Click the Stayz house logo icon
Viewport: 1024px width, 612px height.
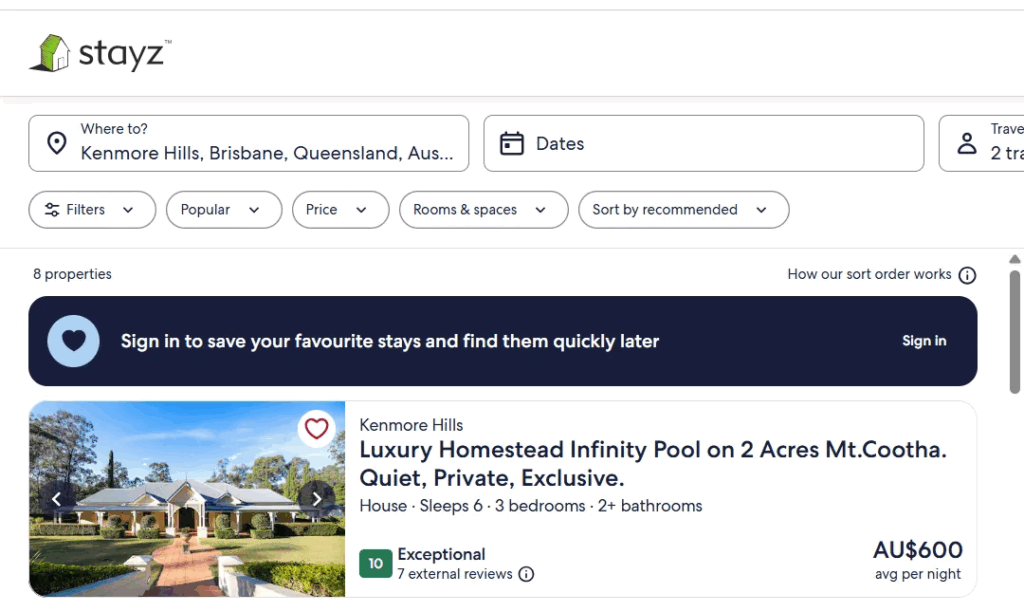tap(49, 53)
